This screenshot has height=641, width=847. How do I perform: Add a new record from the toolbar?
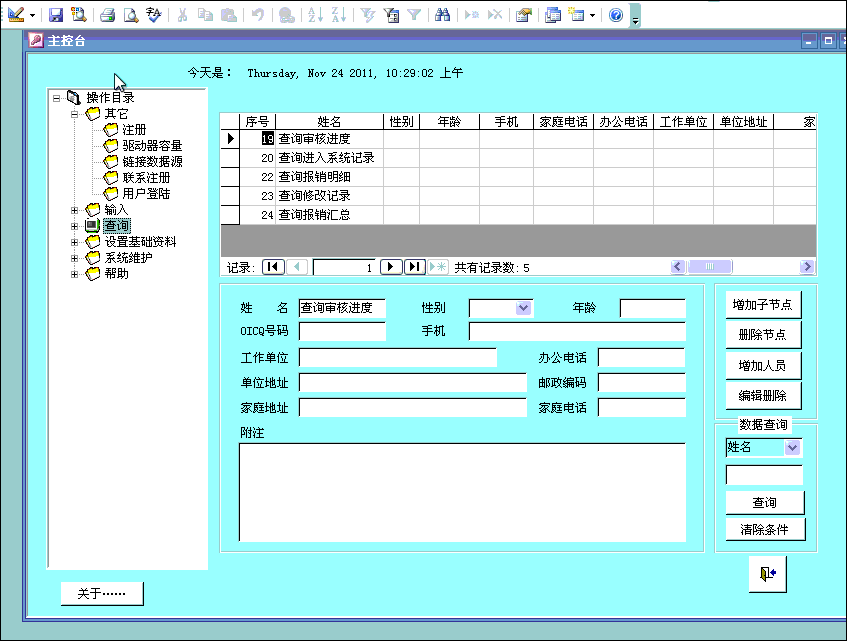[x=472, y=15]
